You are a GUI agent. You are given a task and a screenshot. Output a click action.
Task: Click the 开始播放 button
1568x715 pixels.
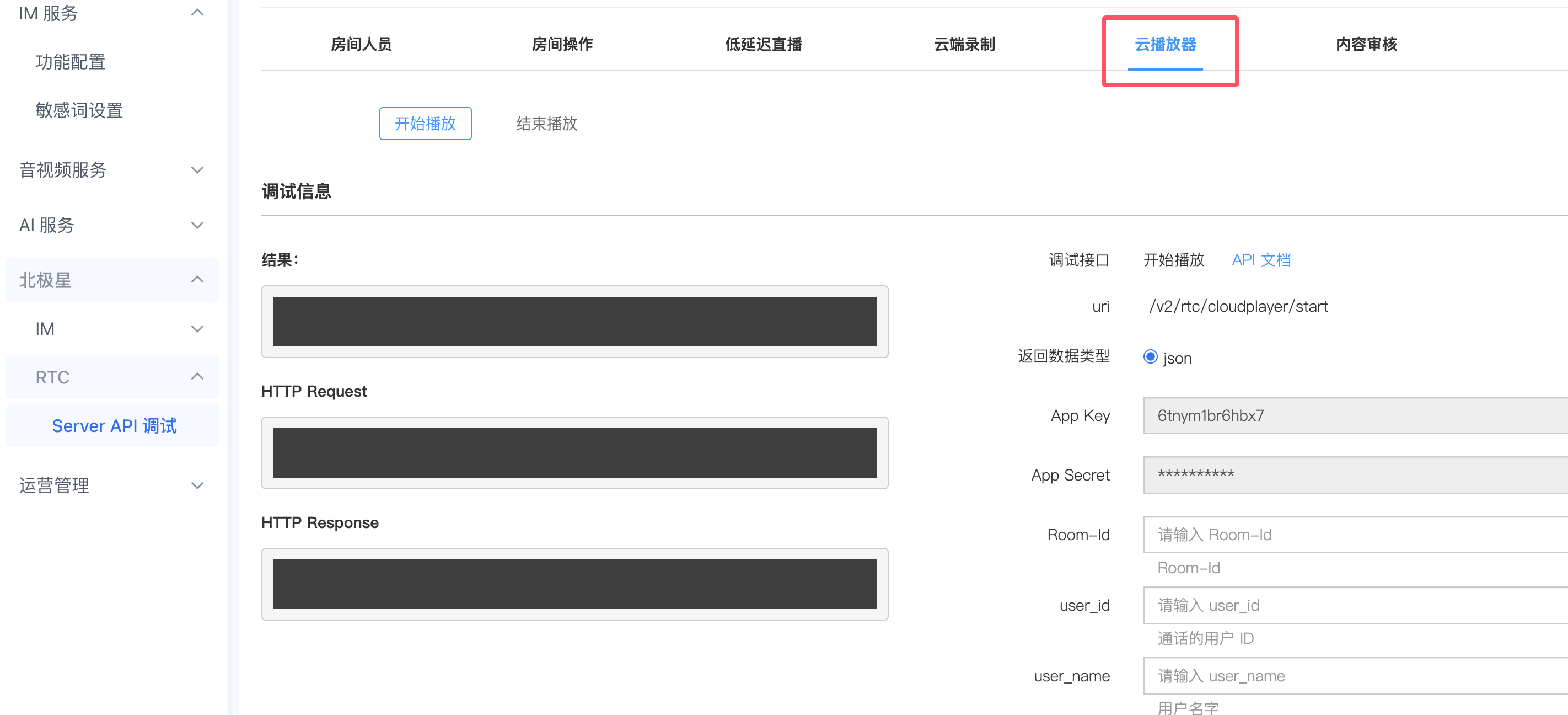tap(426, 124)
